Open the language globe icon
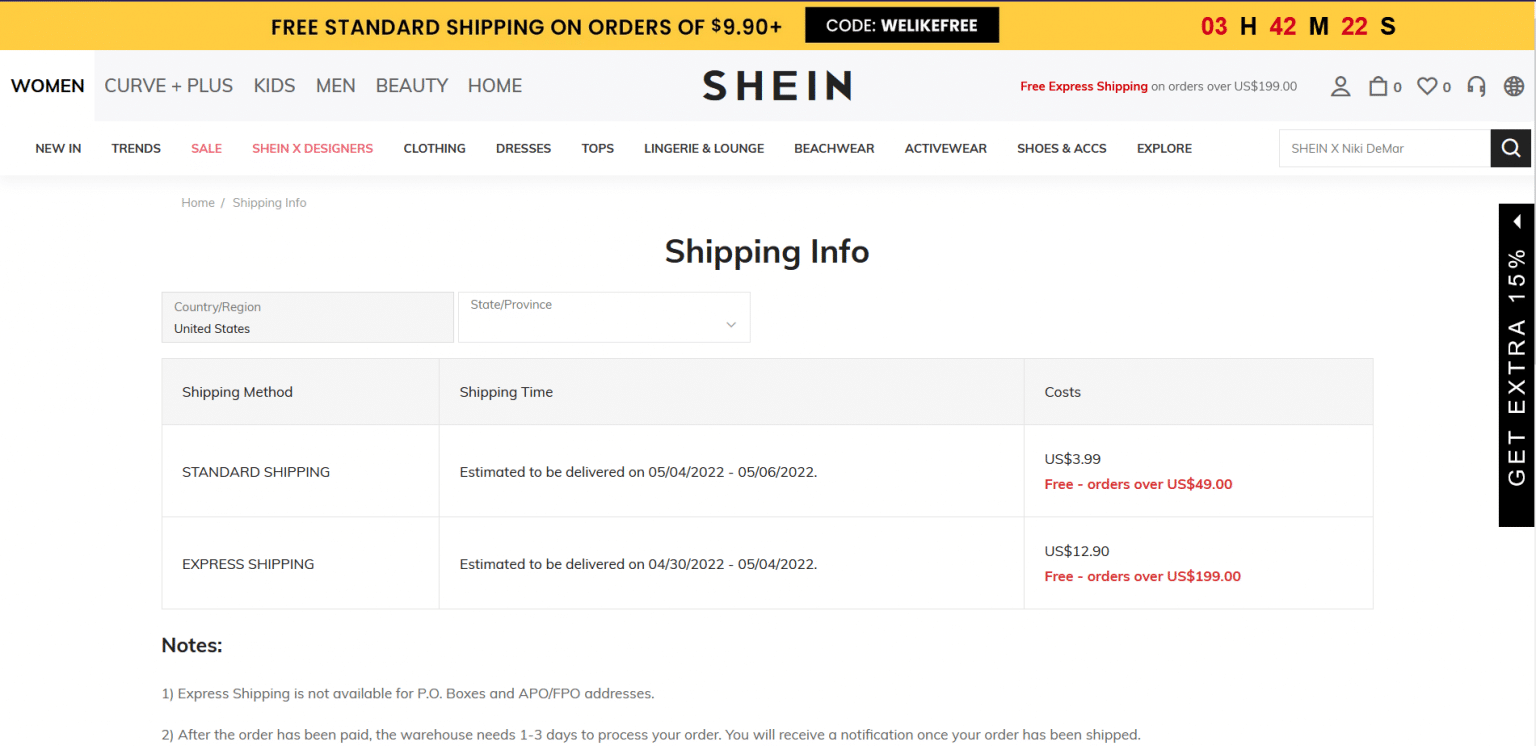This screenshot has width=1536, height=746. click(x=1513, y=86)
